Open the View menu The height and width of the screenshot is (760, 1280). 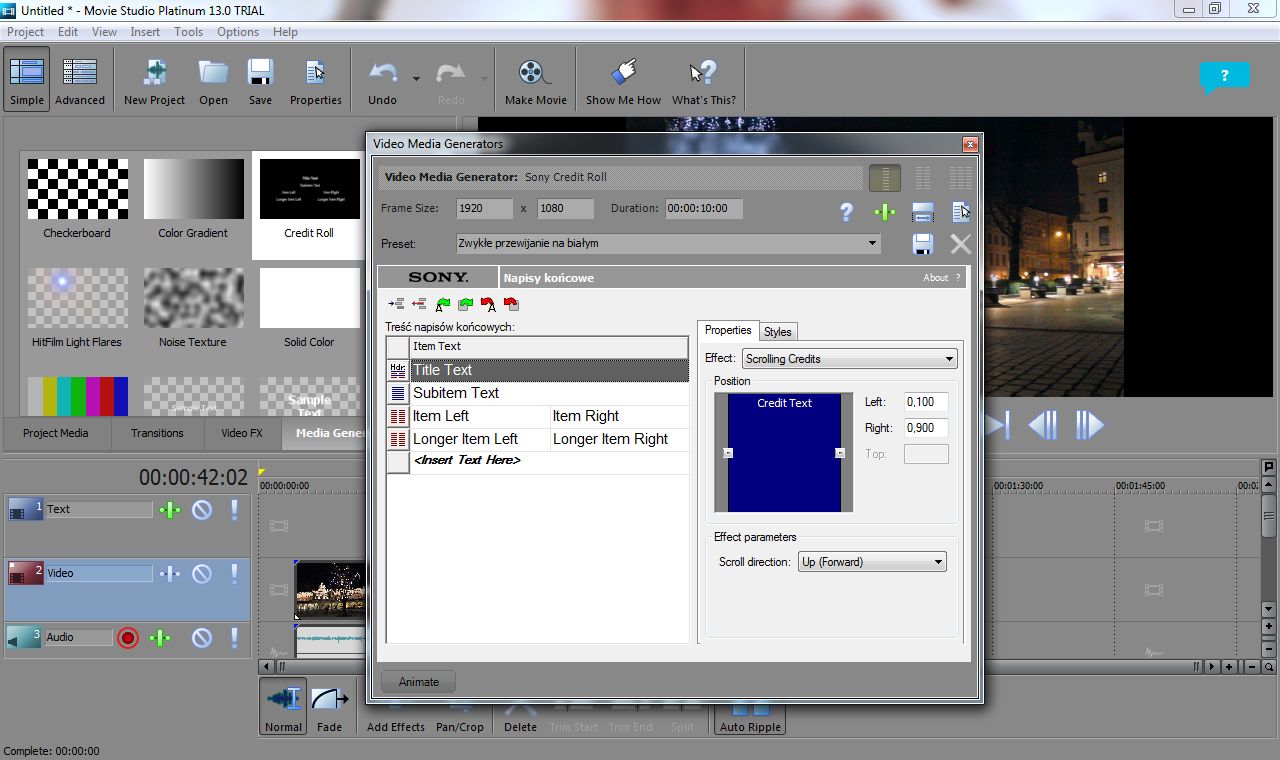[105, 32]
